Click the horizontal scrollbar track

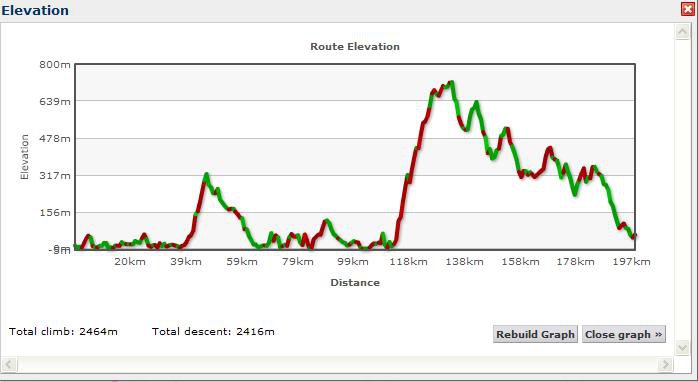pos(337,365)
